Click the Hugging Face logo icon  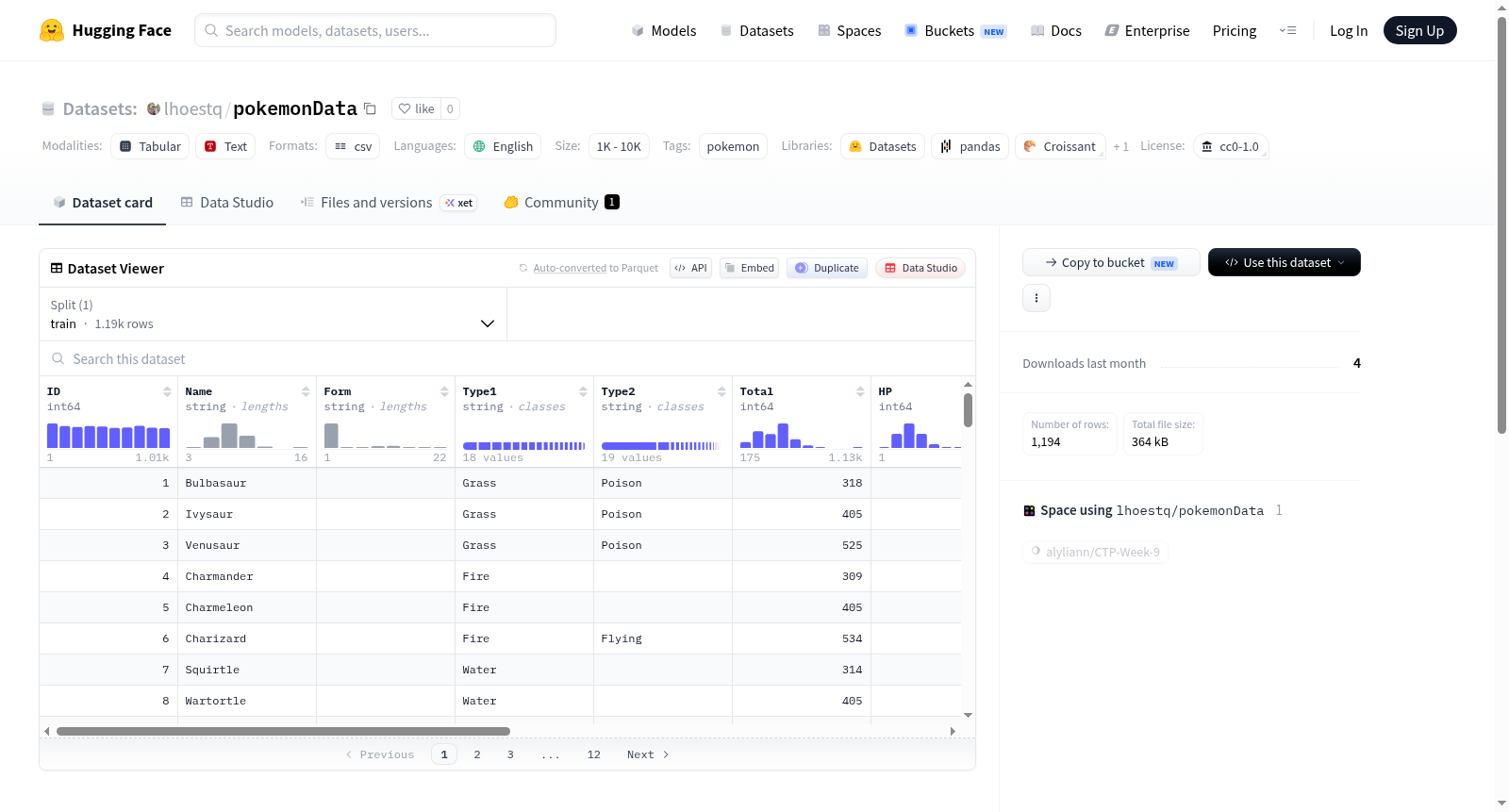click(x=52, y=30)
